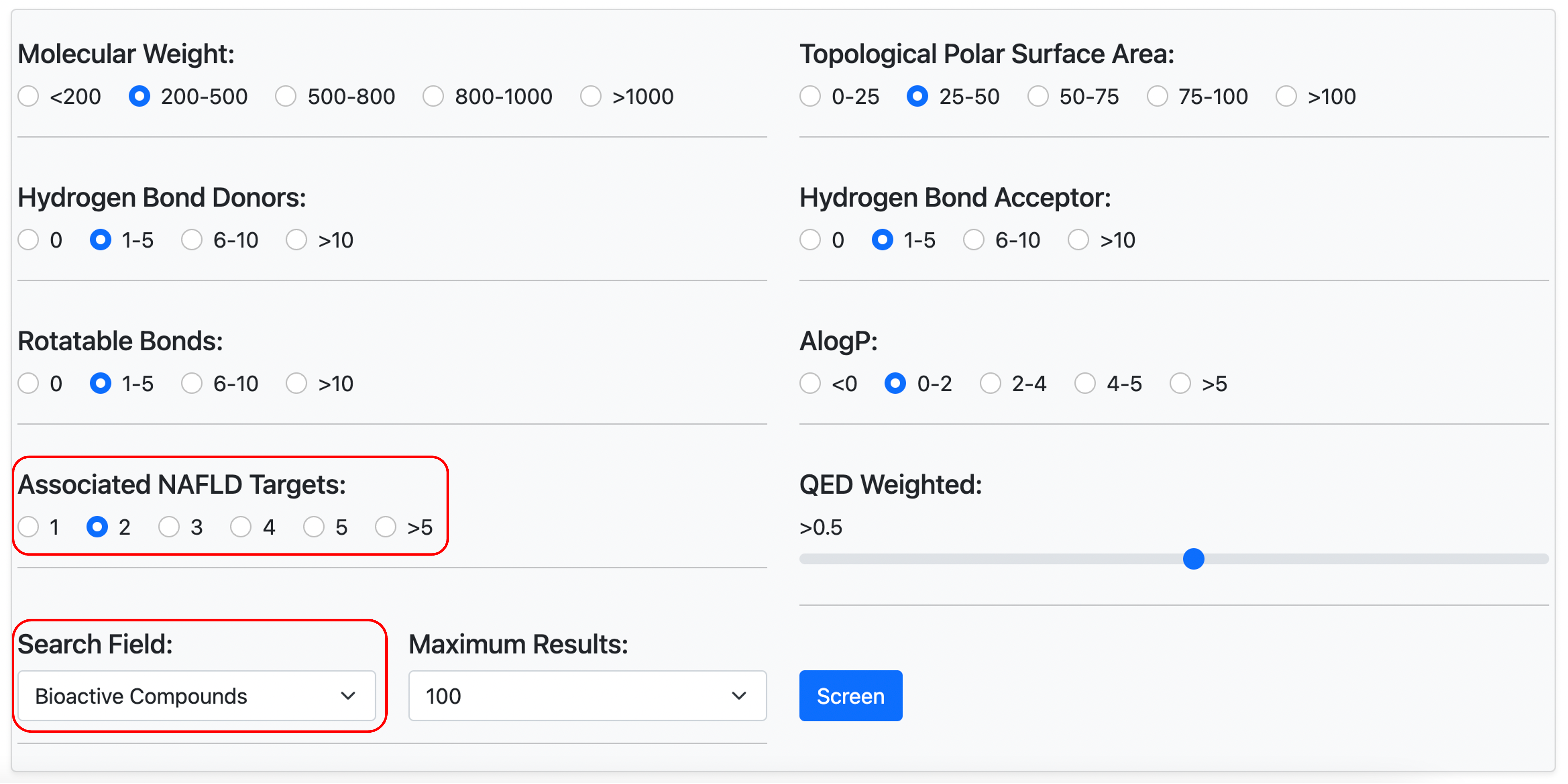Select 1 Associated NAFLD Target

pyautogui.click(x=29, y=527)
